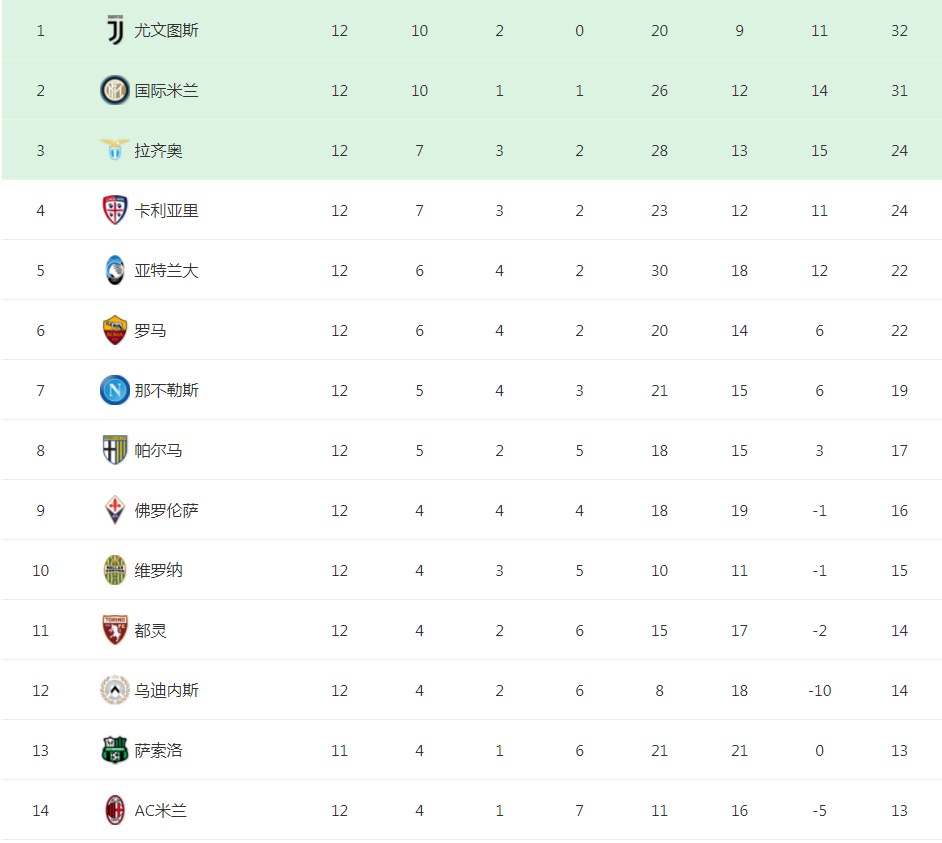Open the 尤文图斯 team name link
Image resolution: width=942 pixels, height=843 pixels.
pyautogui.click(x=167, y=30)
